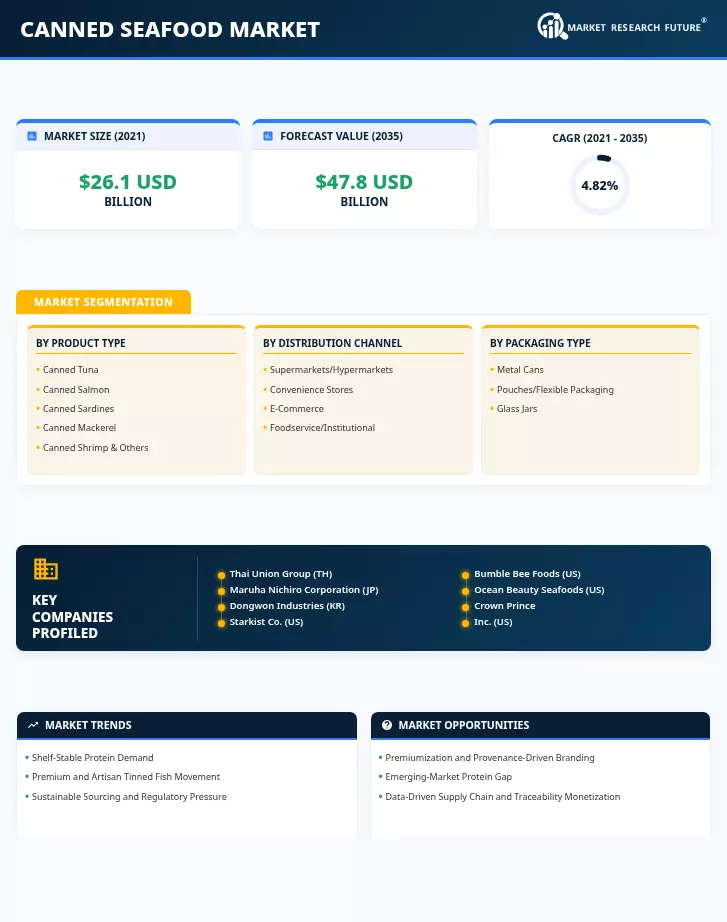Click the Key Companies Profiled heading
This screenshot has width=727, height=922.
click(72, 617)
